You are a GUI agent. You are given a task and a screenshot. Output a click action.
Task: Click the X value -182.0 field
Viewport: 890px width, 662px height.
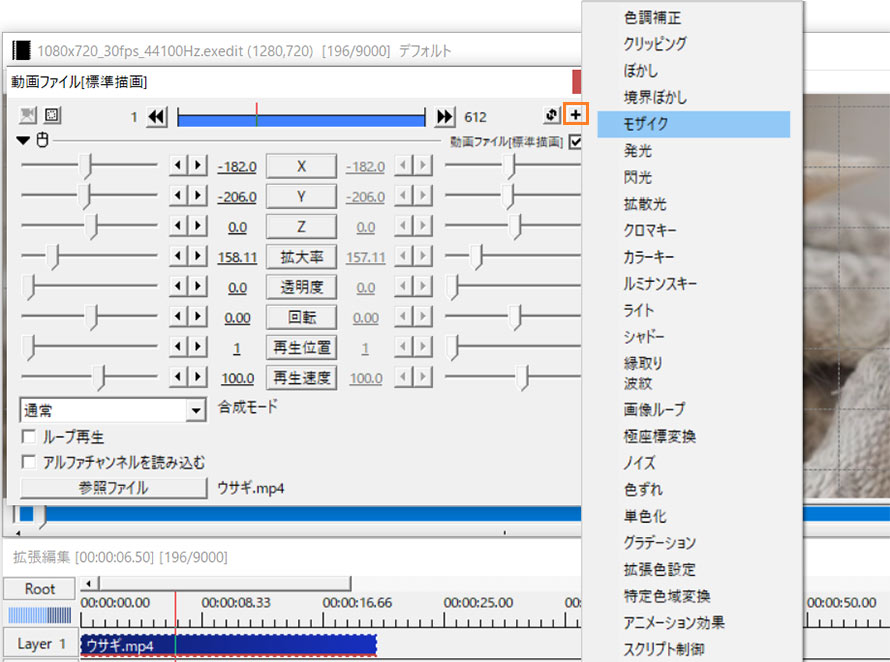[237, 166]
